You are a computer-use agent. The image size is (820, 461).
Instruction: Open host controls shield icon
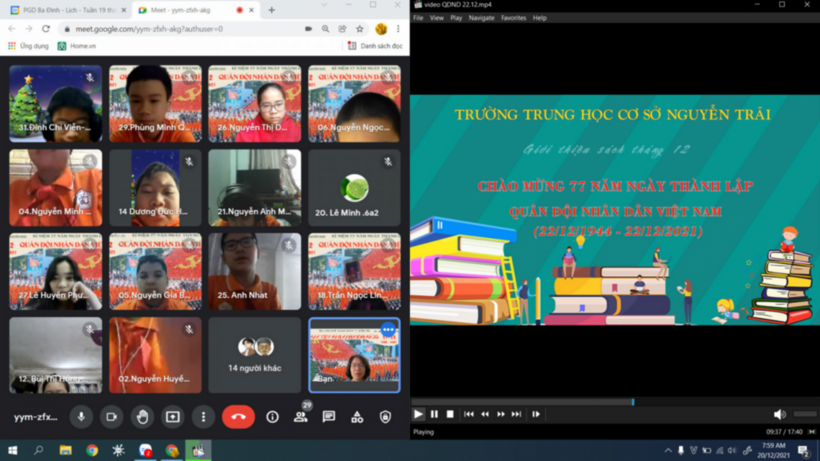click(385, 417)
